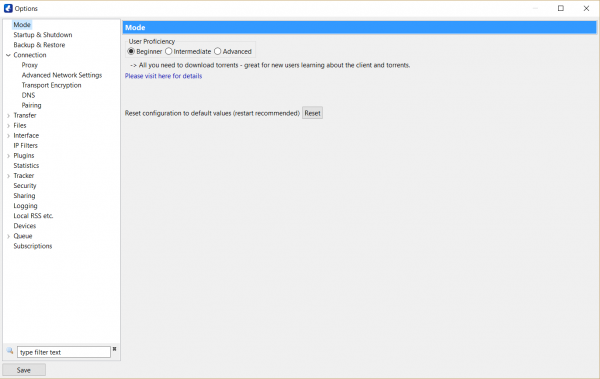Expand the Interface tree node
The image size is (600, 379).
point(8,136)
